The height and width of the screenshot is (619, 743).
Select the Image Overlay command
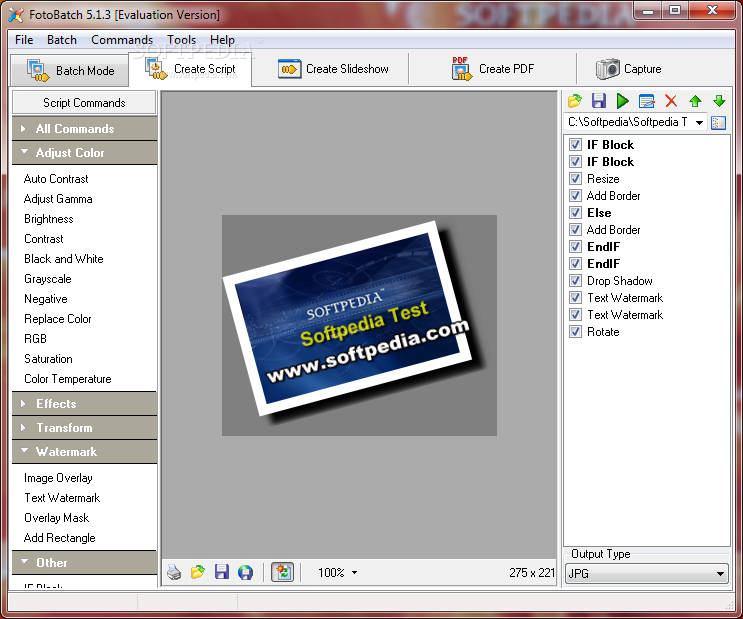pyautogui.click(x=58, y=478)
